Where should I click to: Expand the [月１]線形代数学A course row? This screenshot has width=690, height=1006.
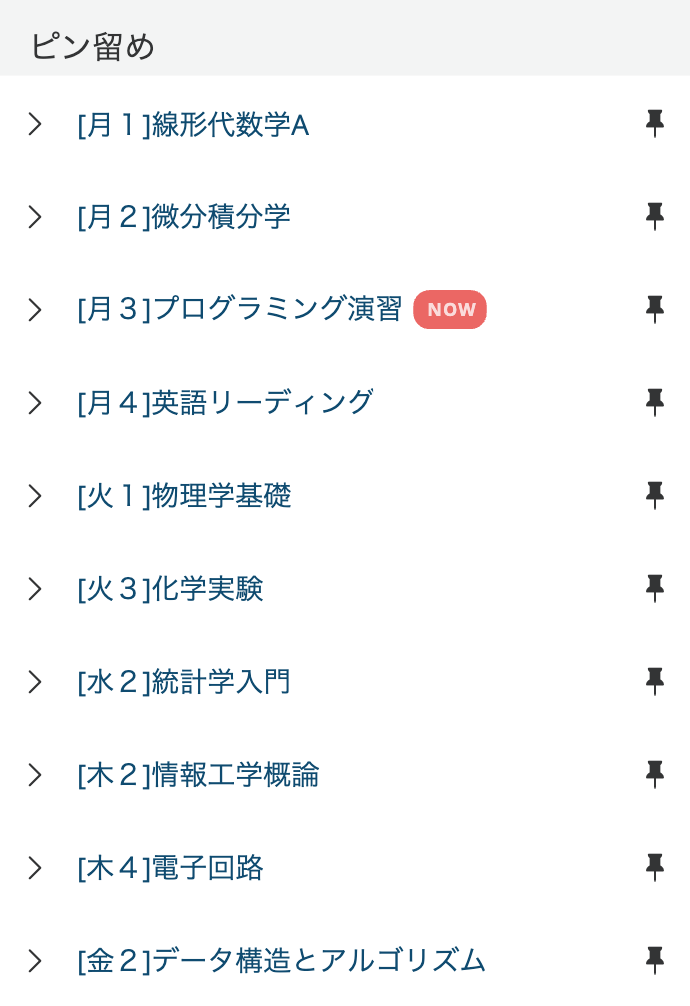coord(35,123)
